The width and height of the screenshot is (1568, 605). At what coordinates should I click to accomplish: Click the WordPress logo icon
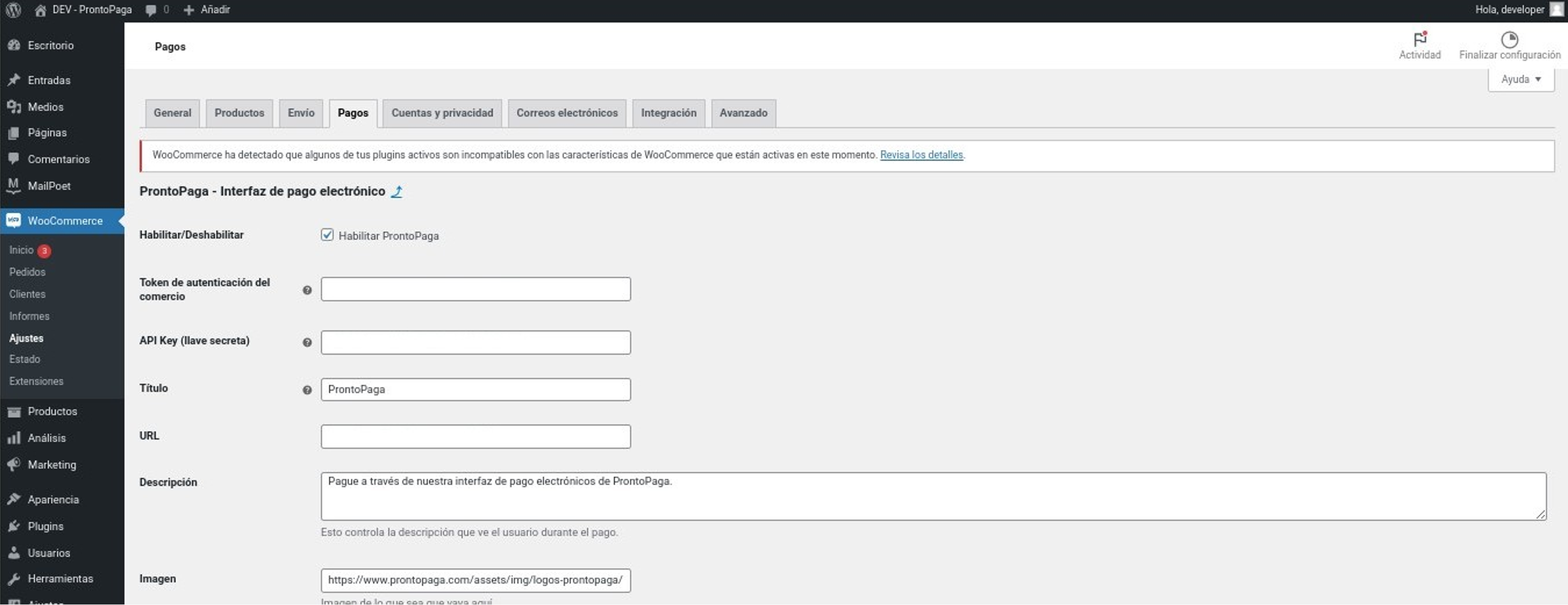pyautogui.click(x=14, y=10)
